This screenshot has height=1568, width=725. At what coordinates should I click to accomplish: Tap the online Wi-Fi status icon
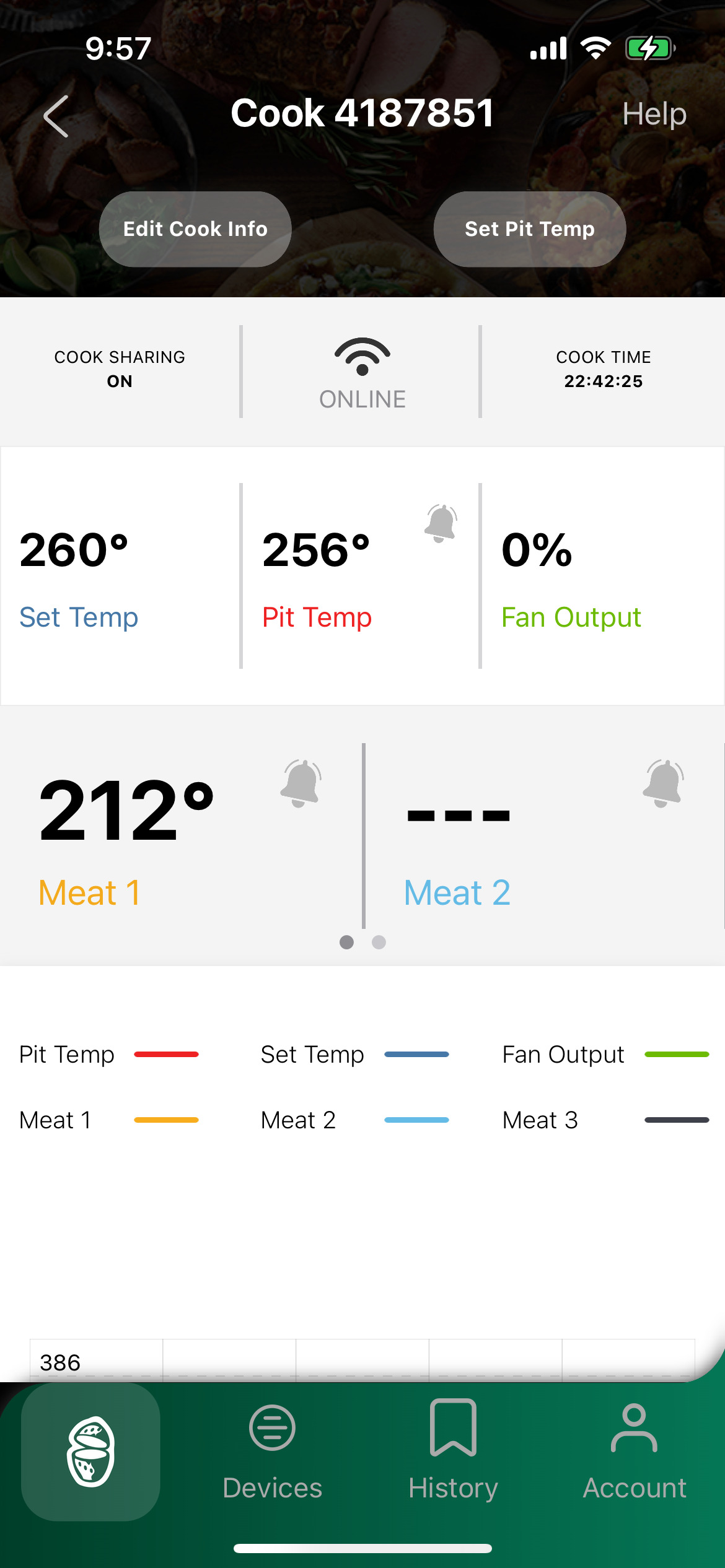tap(362, 357)
